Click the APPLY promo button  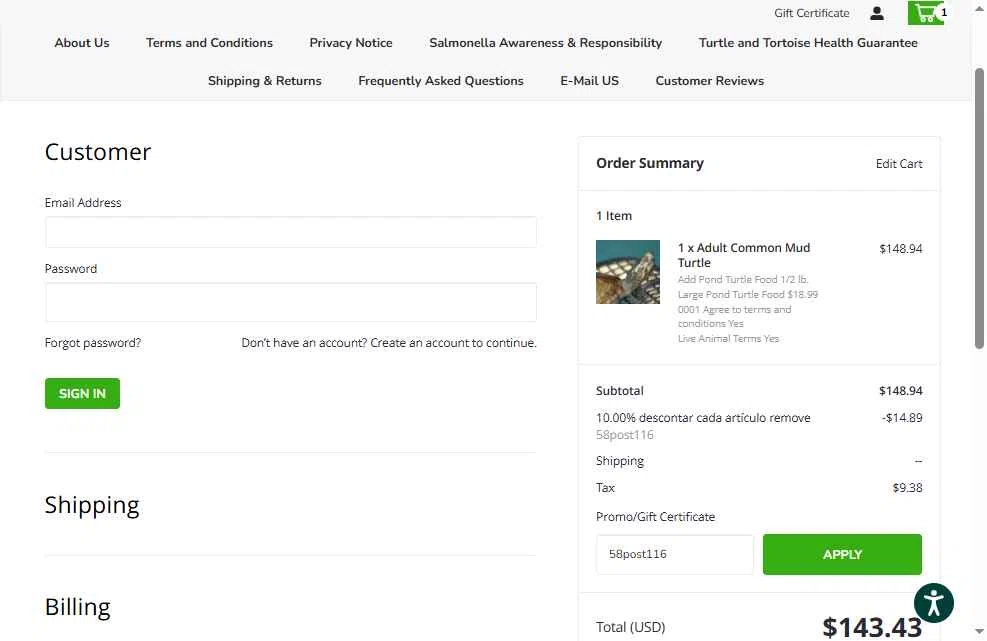(842, 554)
